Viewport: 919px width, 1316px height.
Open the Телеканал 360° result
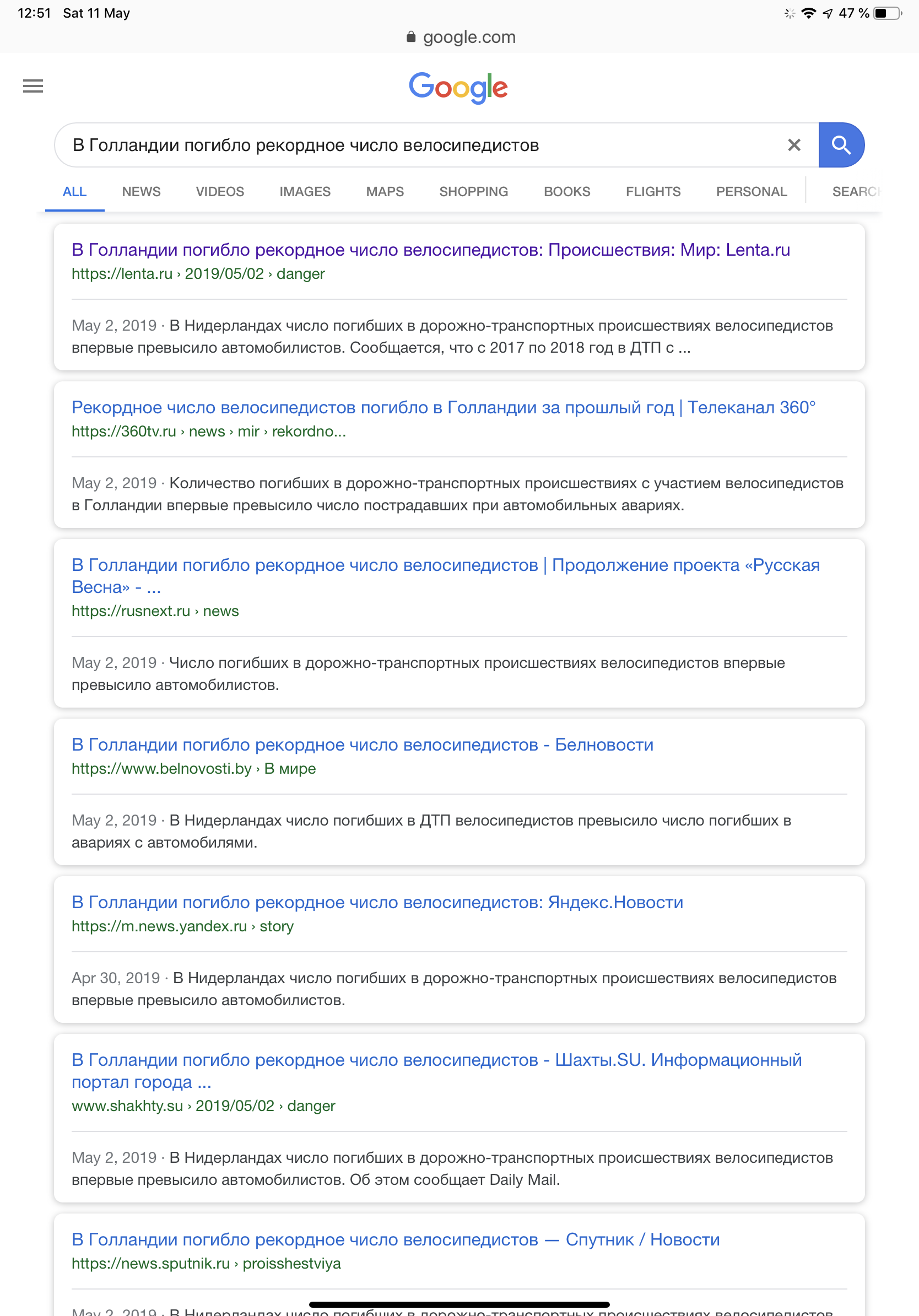tap(443, 407)
